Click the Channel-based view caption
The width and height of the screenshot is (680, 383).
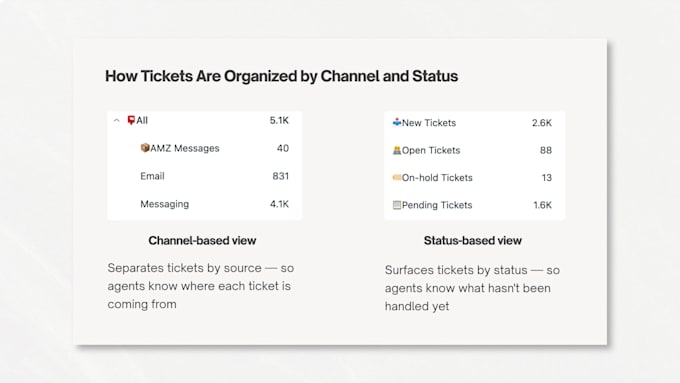[x=202, y=240]
